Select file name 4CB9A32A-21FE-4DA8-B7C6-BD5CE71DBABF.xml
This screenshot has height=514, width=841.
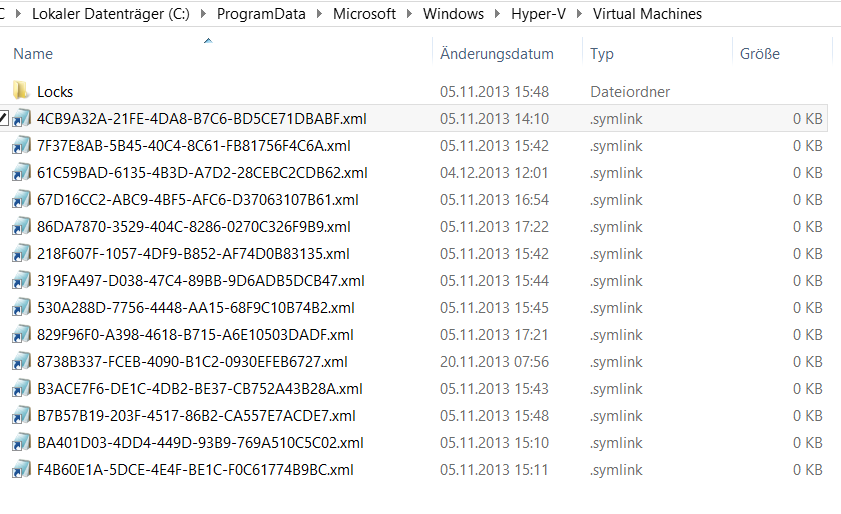tap(202, 119)
